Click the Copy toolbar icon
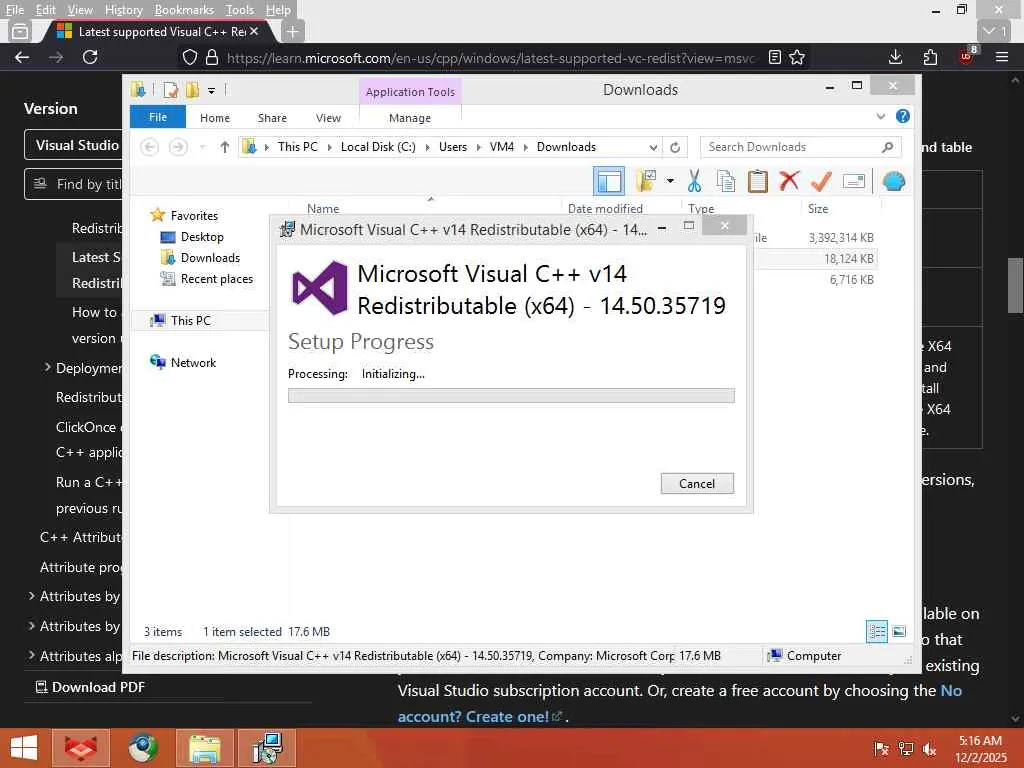The height and width of the screenshot is (768, 1024). tap(726, 181)
